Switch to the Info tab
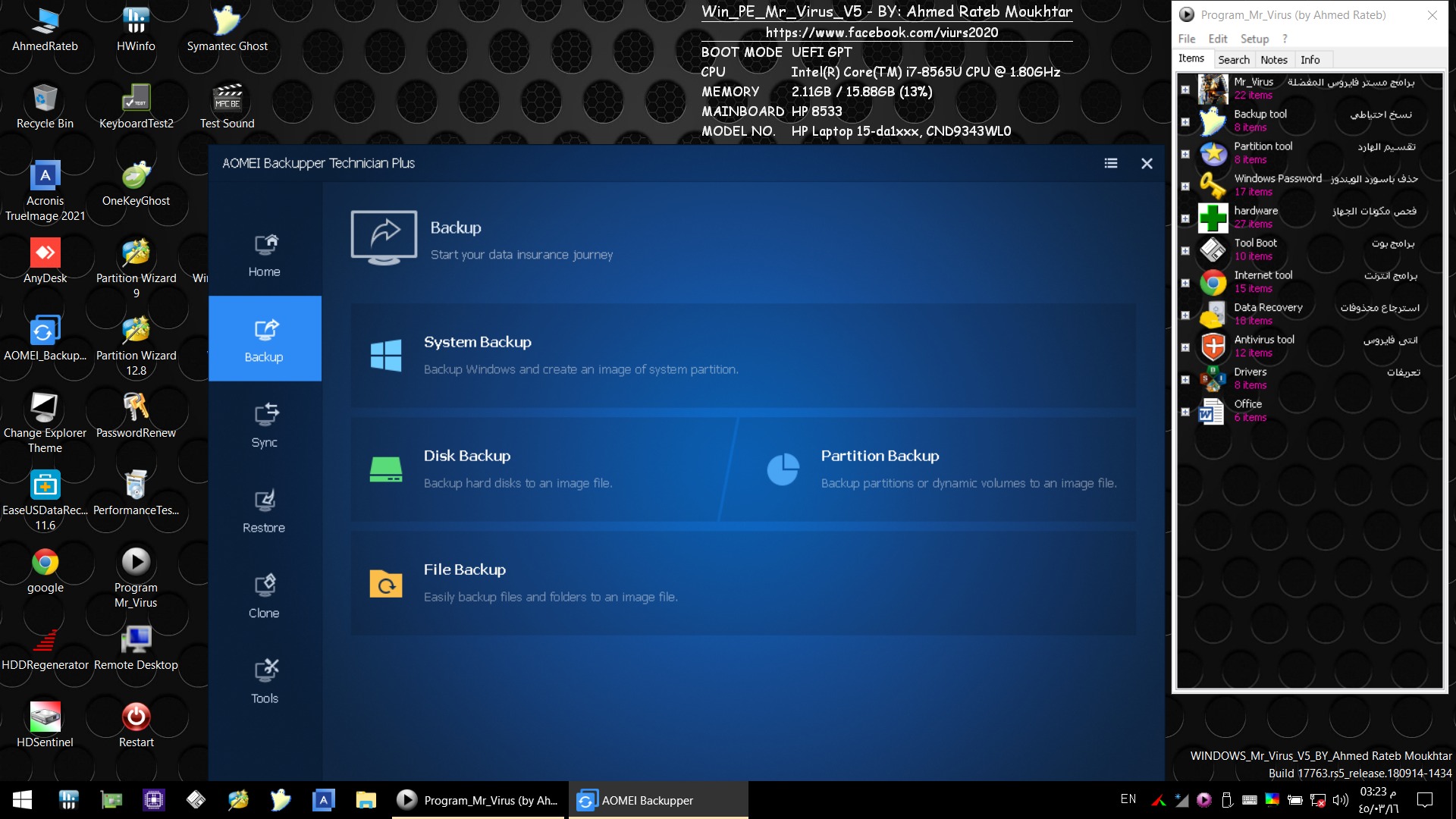 click(1310, 60)
